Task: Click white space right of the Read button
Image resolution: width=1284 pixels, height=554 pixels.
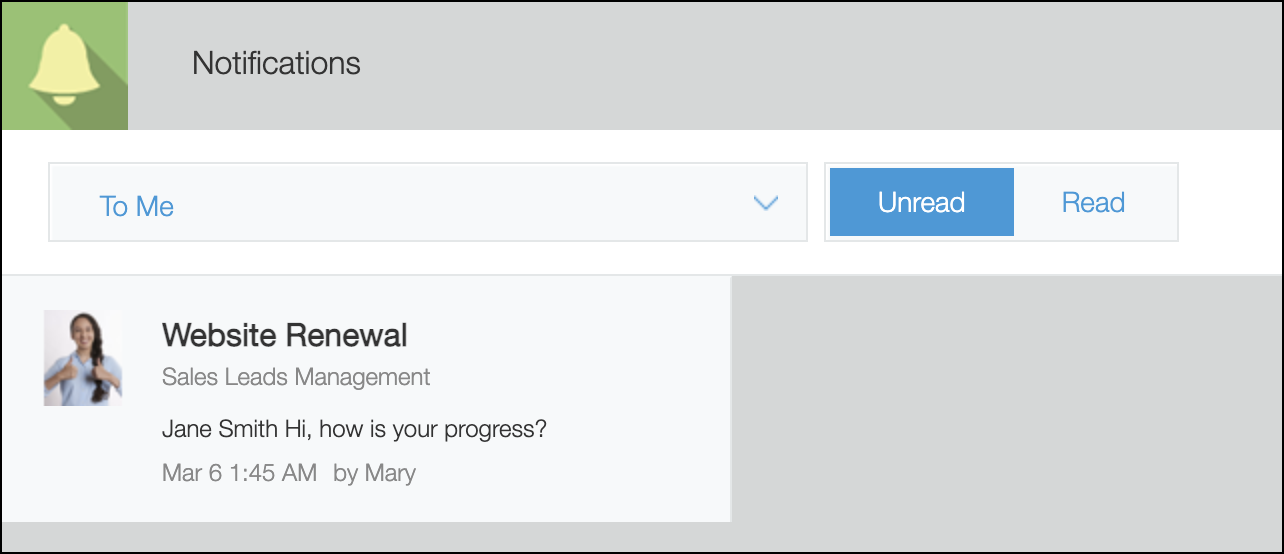Action: (1228, 203)
